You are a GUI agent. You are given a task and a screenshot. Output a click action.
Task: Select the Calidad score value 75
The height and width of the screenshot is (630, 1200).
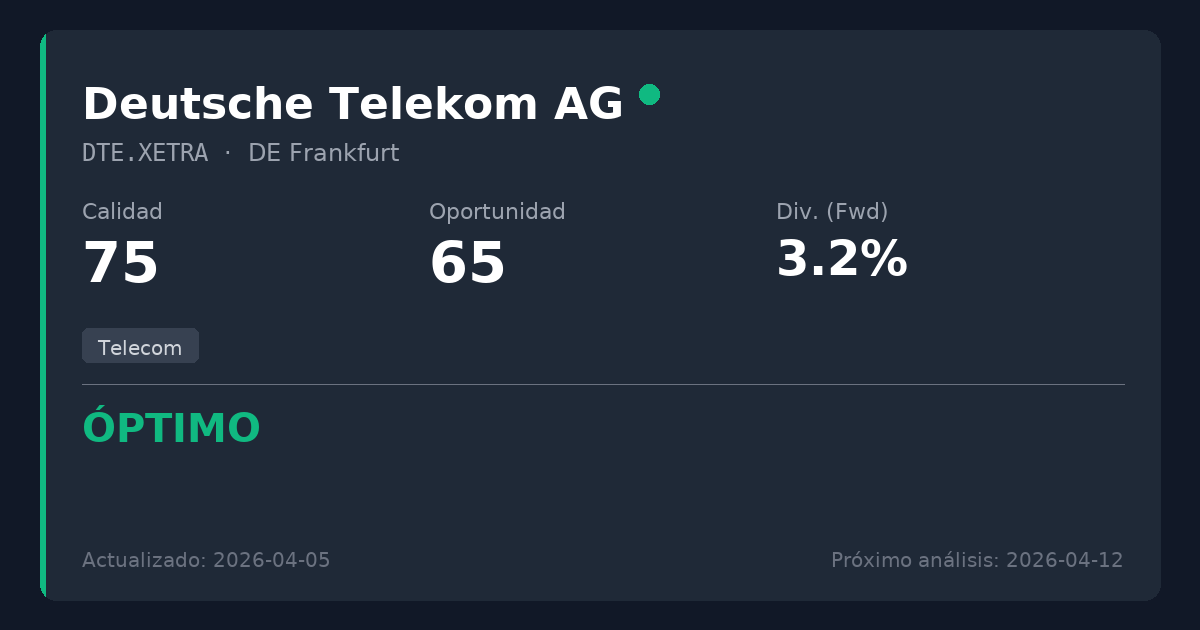[x=121, y=264]
